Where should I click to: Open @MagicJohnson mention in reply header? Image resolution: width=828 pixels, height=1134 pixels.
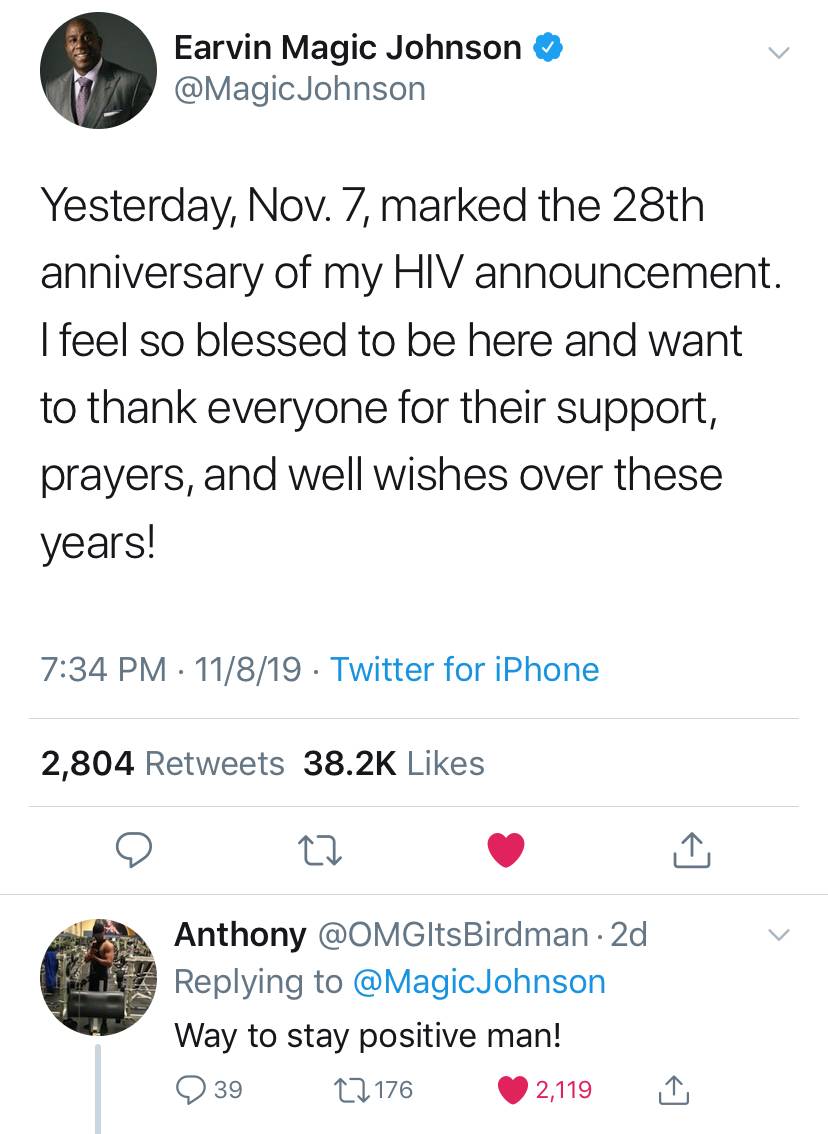pyautogui.click(x=479, y=981)
